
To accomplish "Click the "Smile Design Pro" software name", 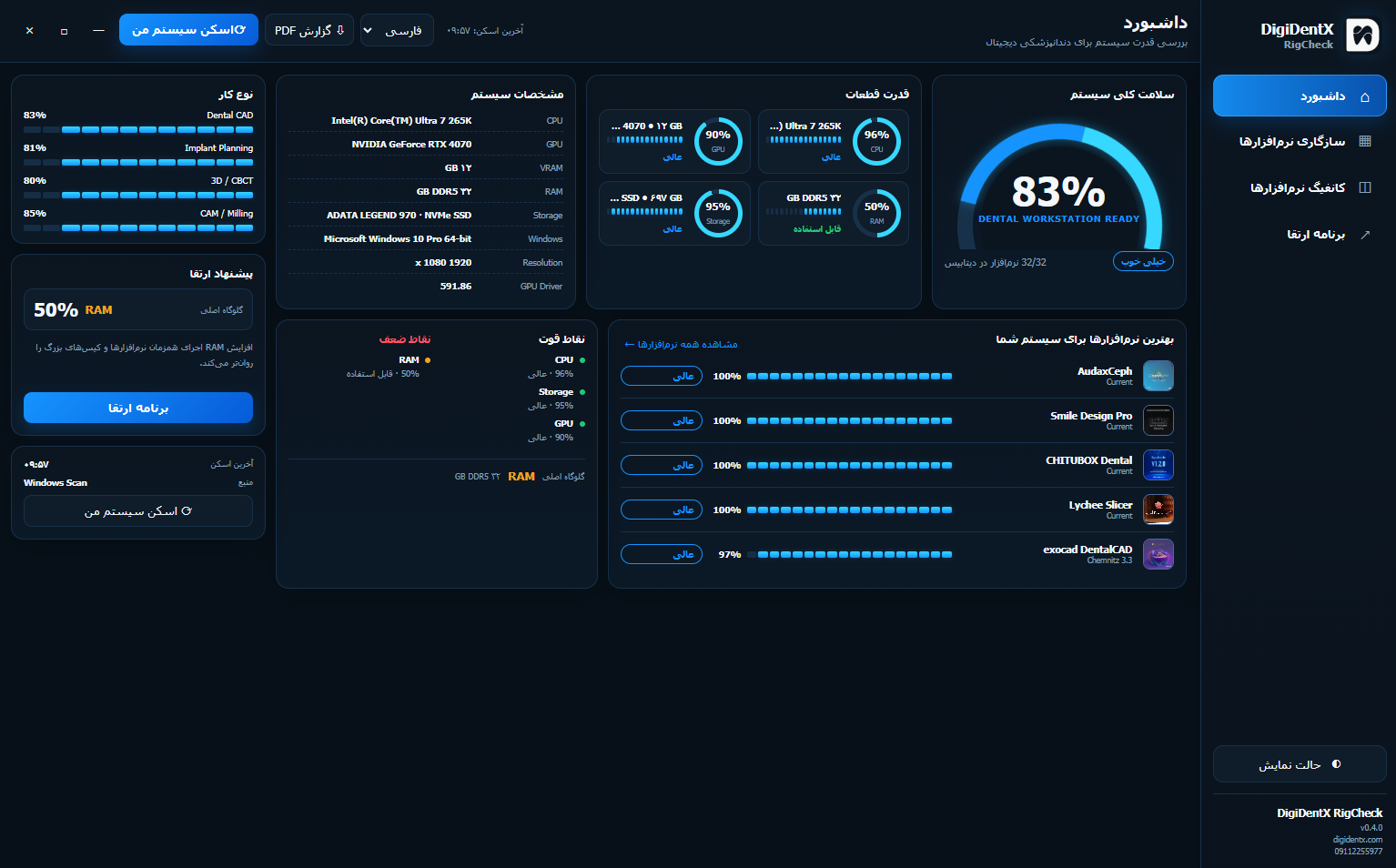I will 1091,416.
